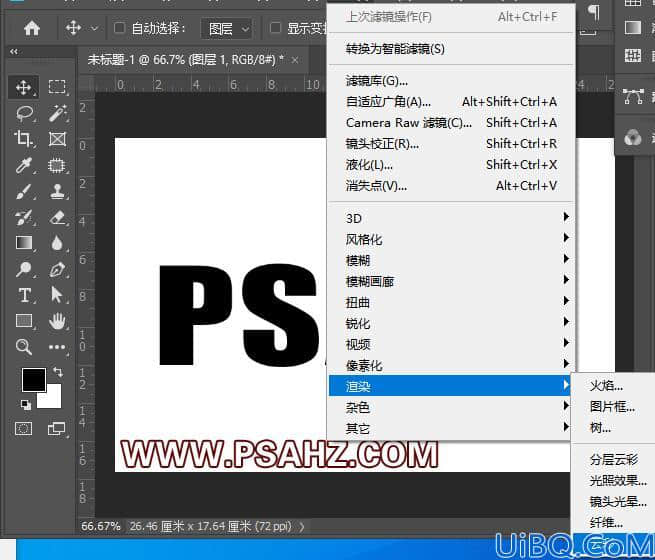Open 镜头光晕... render filter
Screen dimensions: 655x560
613,501
